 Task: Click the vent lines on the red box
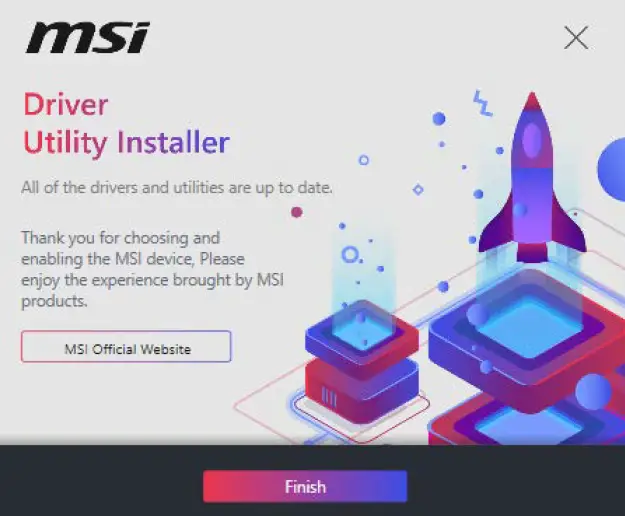(329, 397)
